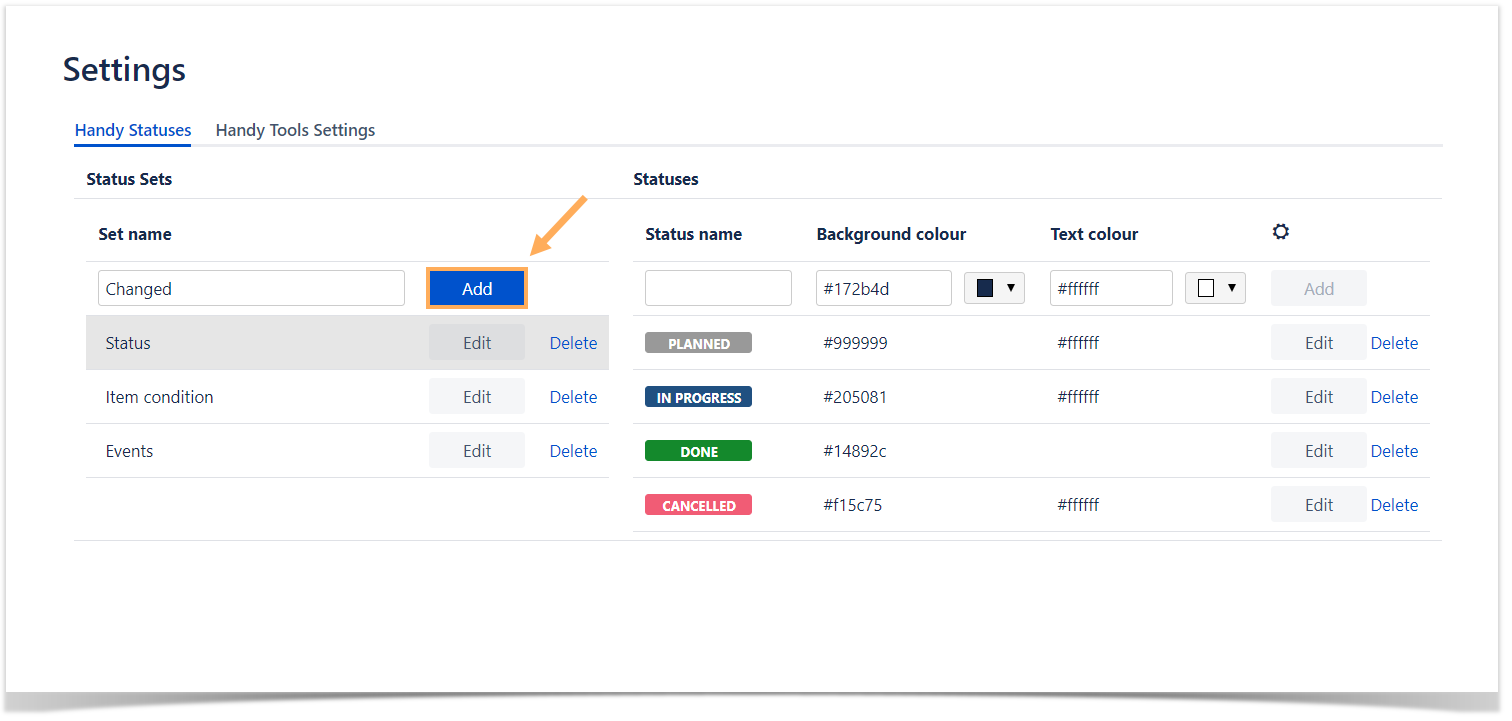1512x721 pixels.
Task: Select the Handy Statuses tab
Action: click(x=133, y=130)
